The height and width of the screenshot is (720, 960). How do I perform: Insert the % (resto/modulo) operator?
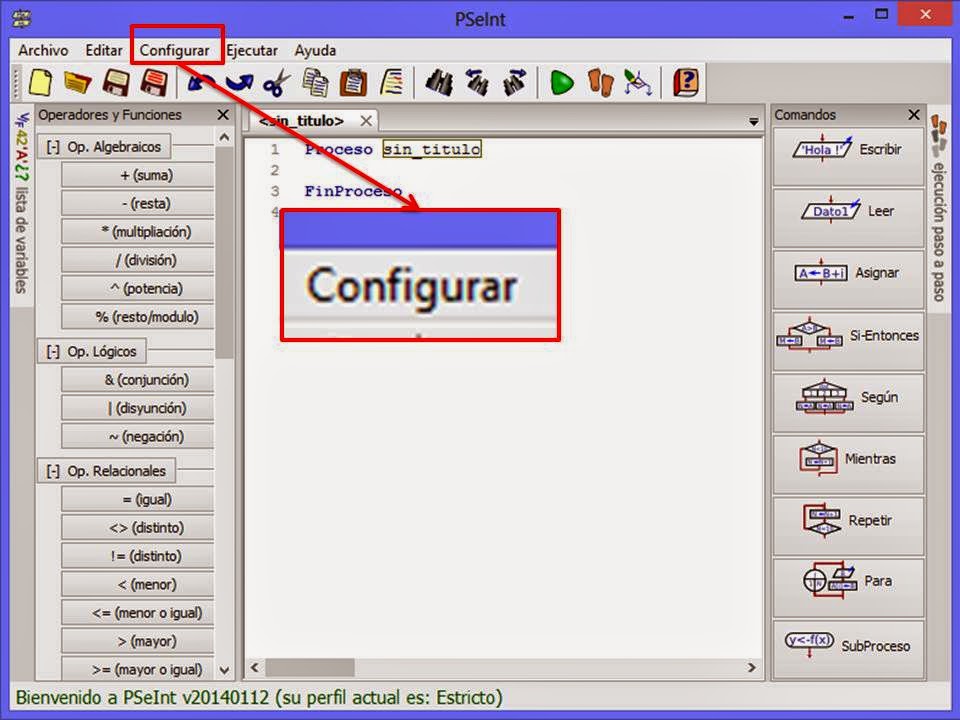(x=138, y=317)
